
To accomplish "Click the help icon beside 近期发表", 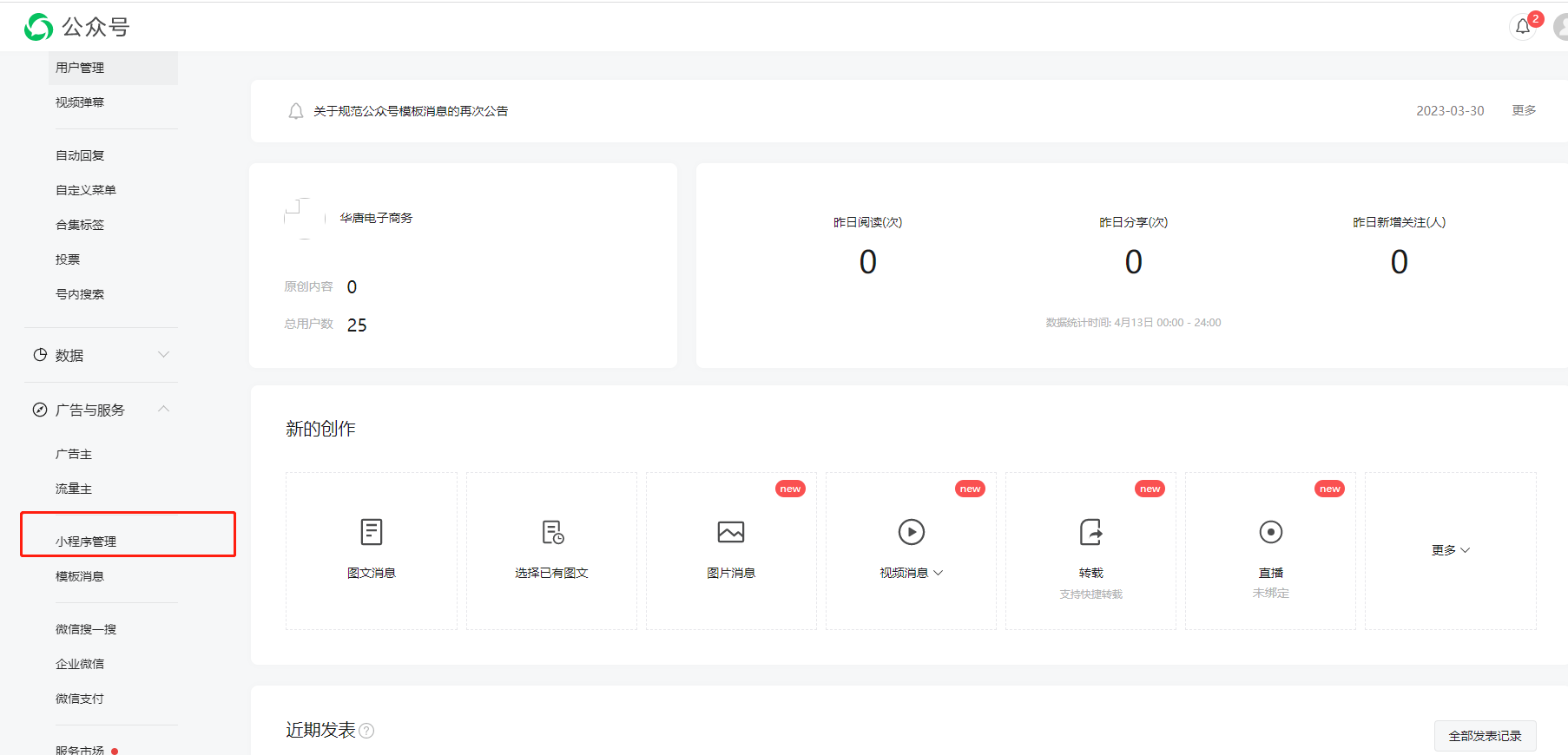I will (x=366, y=731).
